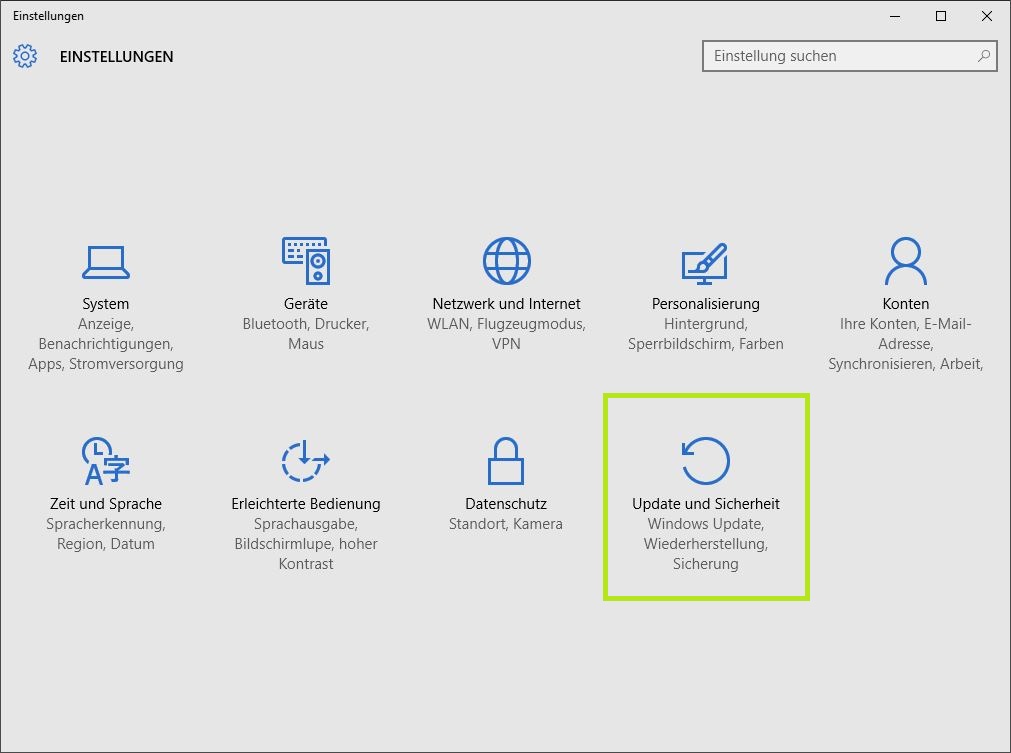Select the Erleichterte Bedienung dashed clock icon
Viewport: 1011px width, 753px height.
tap(306, 461)
